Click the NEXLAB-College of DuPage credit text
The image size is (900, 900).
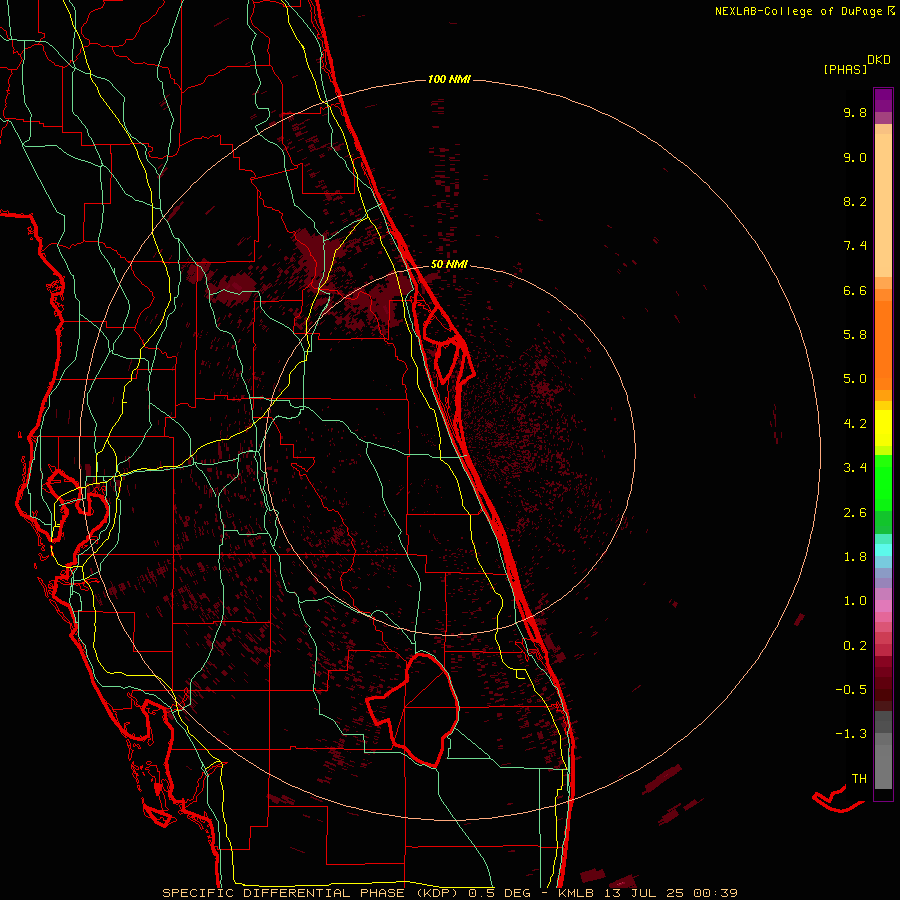798,11
